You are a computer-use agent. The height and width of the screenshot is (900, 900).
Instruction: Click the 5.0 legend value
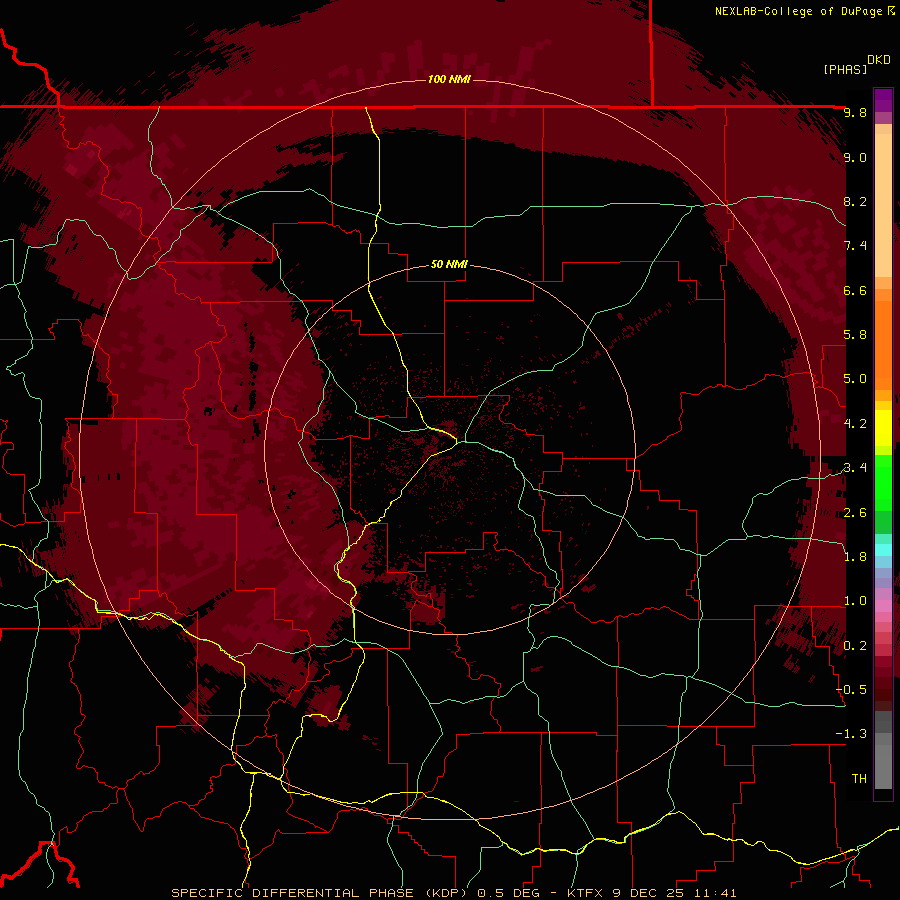click(855, 379)
